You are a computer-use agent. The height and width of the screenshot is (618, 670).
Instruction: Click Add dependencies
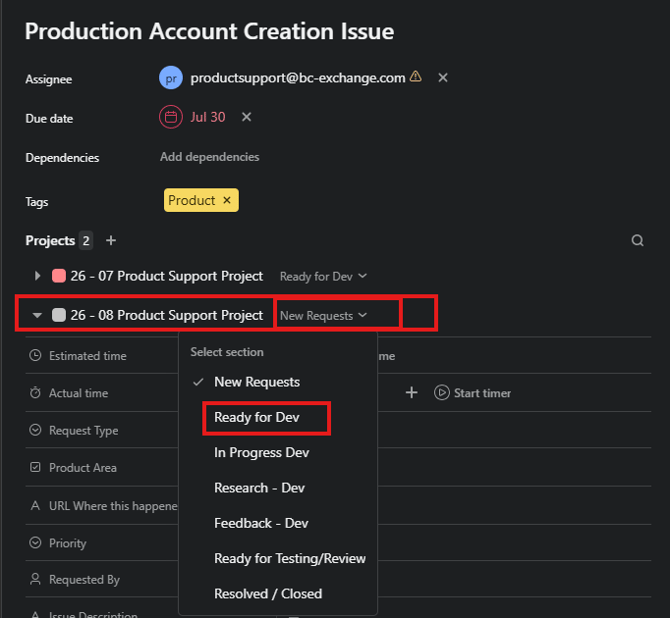[209, 157]
